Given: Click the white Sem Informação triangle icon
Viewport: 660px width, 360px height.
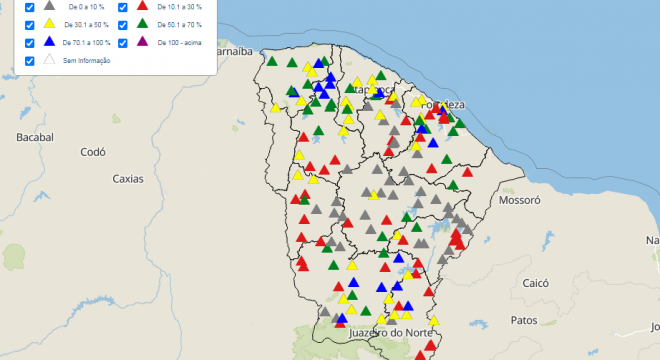Looking at the screenshot, I should click(x=49, y=59).
